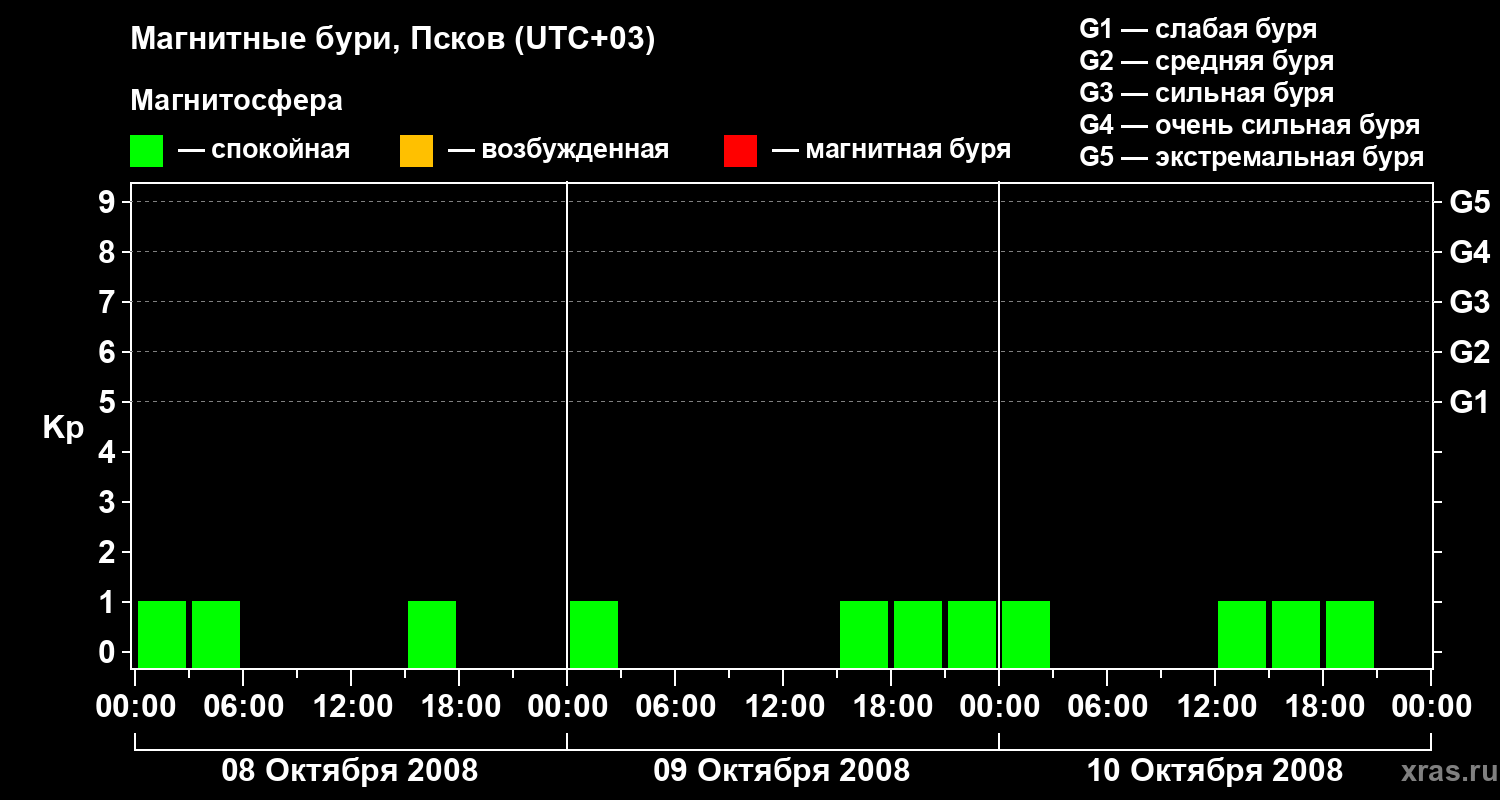
Task: Click the green bar for 00:00–03:00 on 10 Октября
Action: click(1026, 634)
